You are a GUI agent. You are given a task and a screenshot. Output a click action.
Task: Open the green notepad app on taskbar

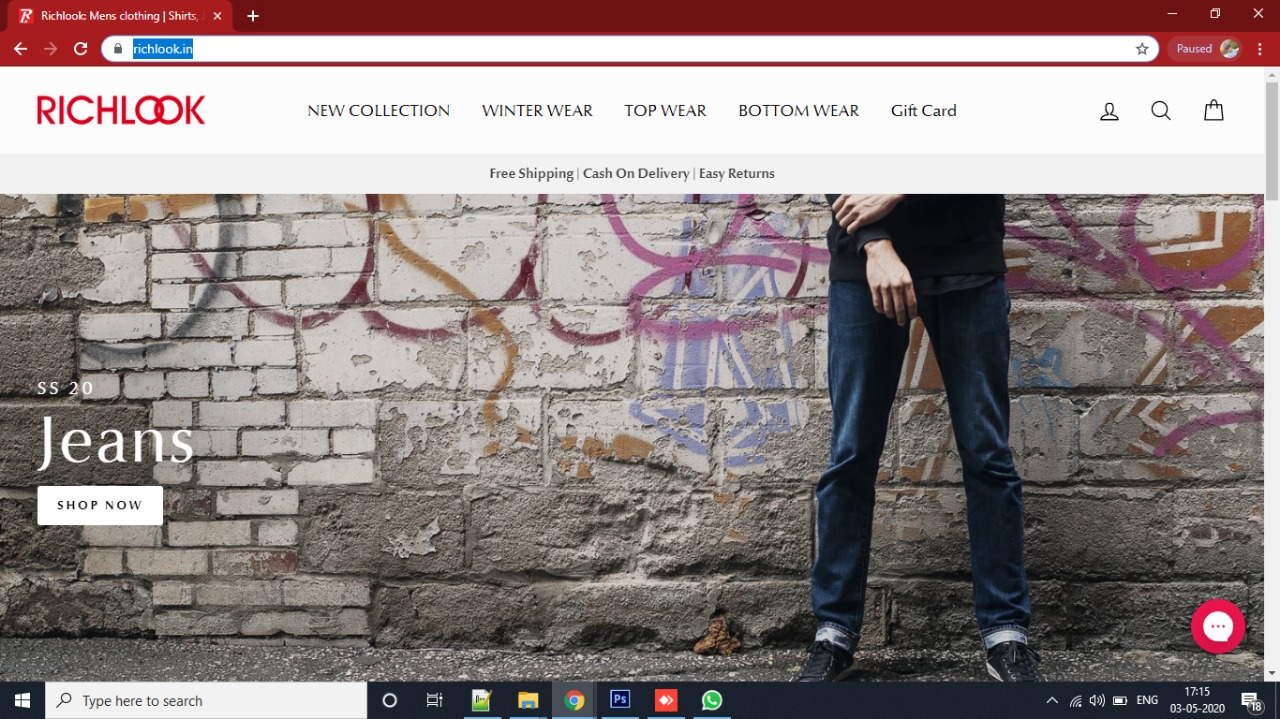482,700
